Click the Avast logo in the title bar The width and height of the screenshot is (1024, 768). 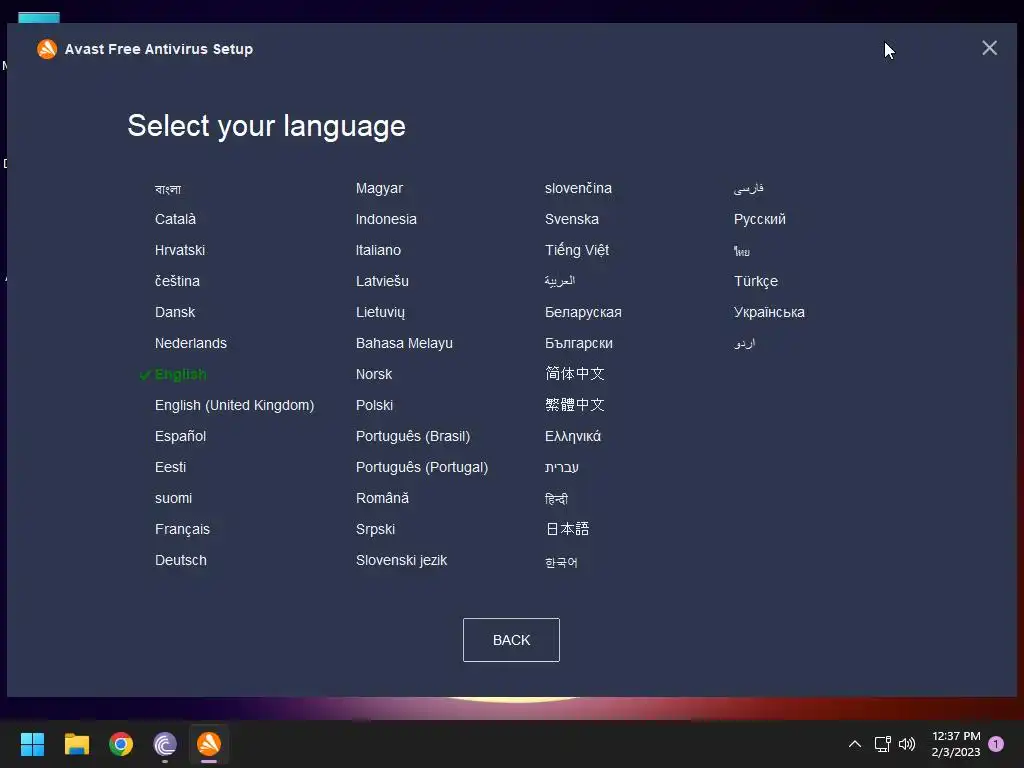pos(47,49)
